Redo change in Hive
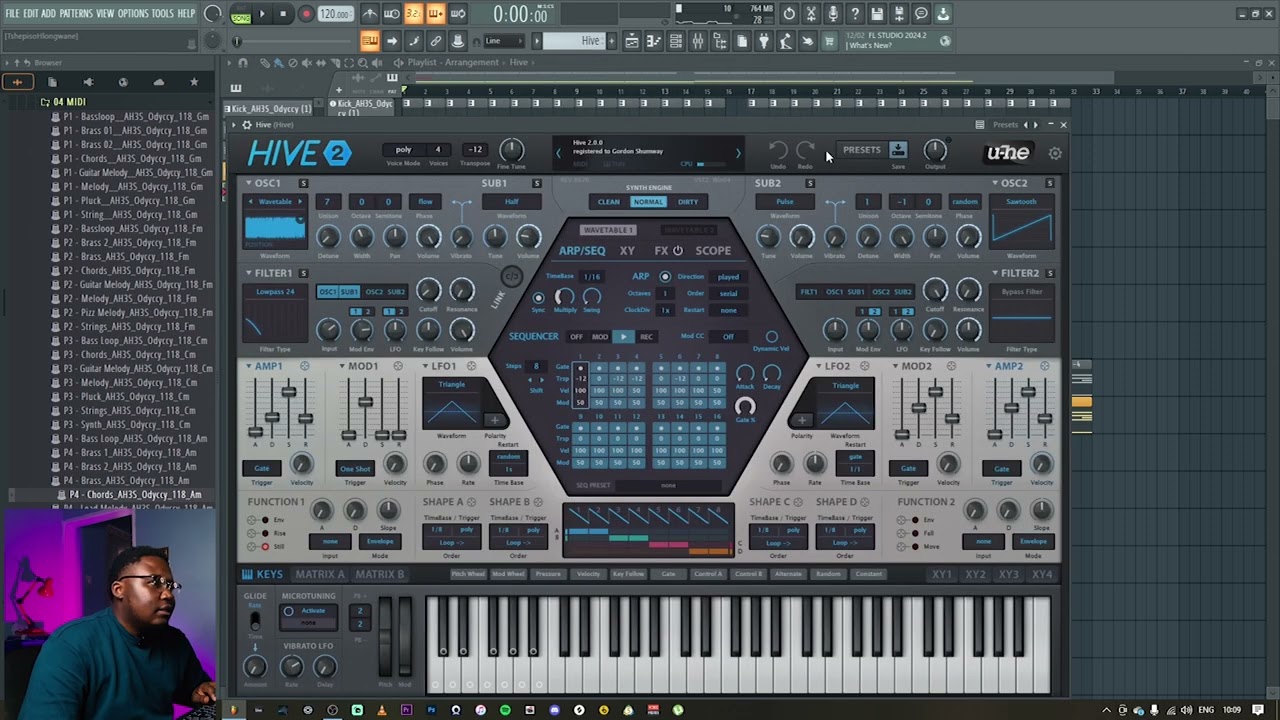This screenshot has height=720, width=1280. (805, 151)
